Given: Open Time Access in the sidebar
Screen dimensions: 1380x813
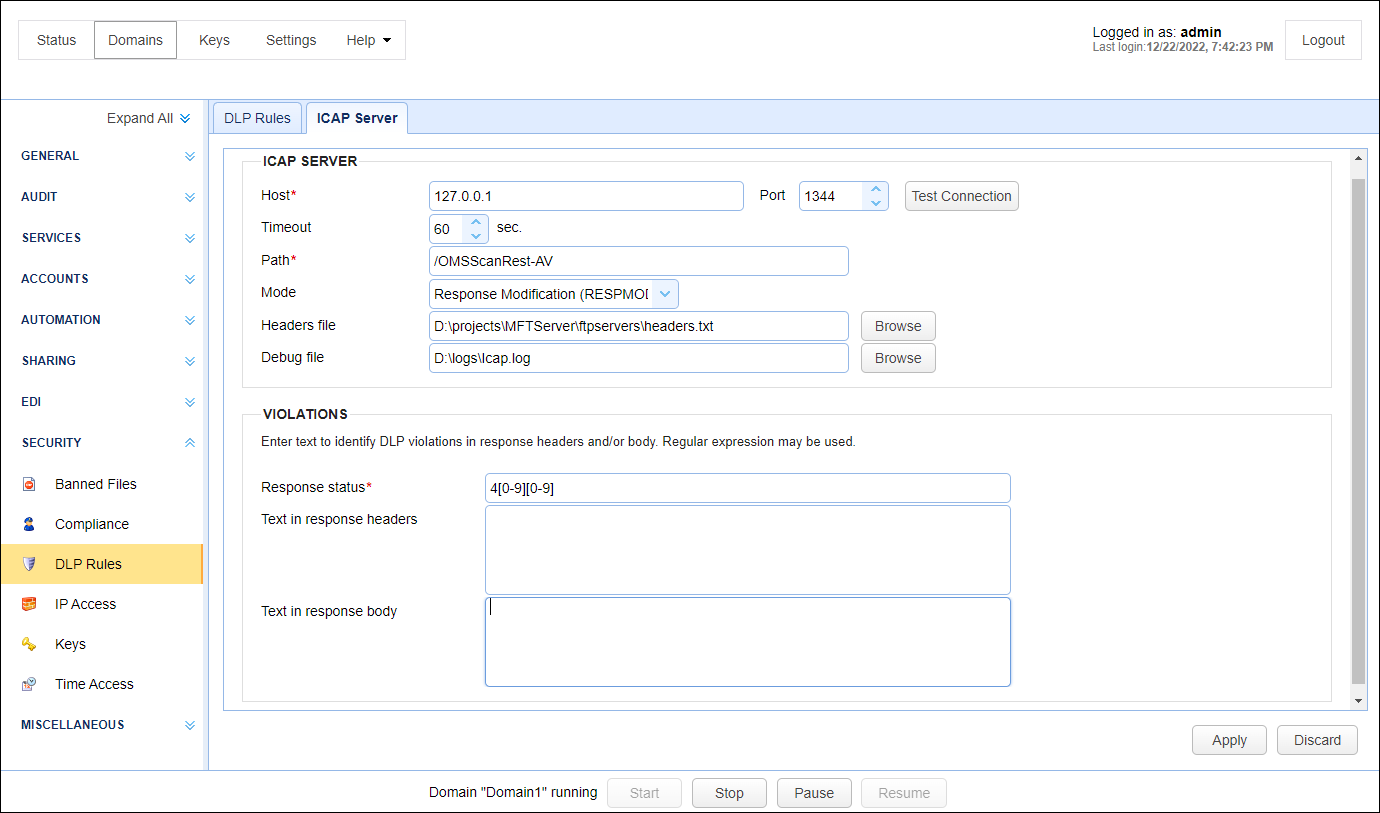Looking at the screenshot, I should click(x=94, y=684).
